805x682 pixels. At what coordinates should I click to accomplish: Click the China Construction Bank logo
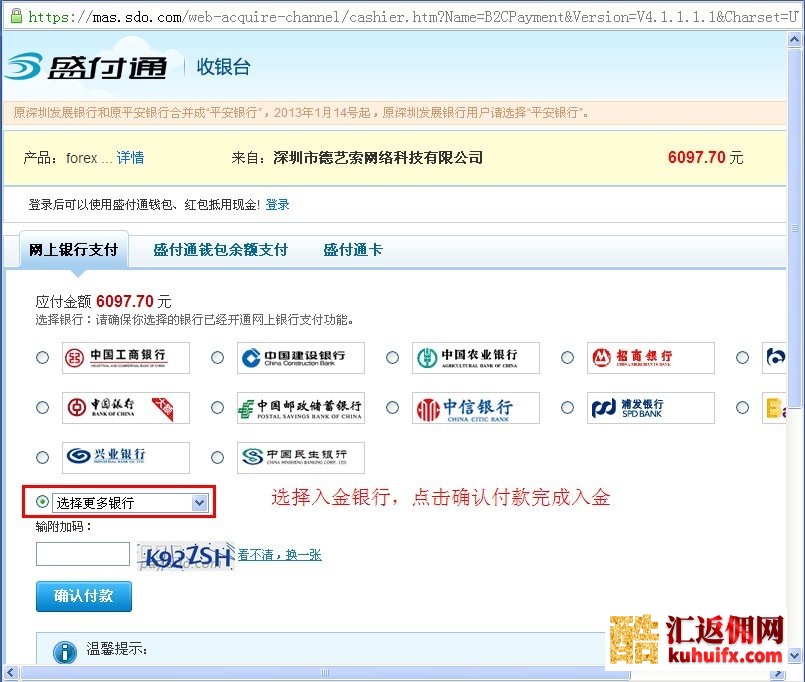(x=300, y=358)
